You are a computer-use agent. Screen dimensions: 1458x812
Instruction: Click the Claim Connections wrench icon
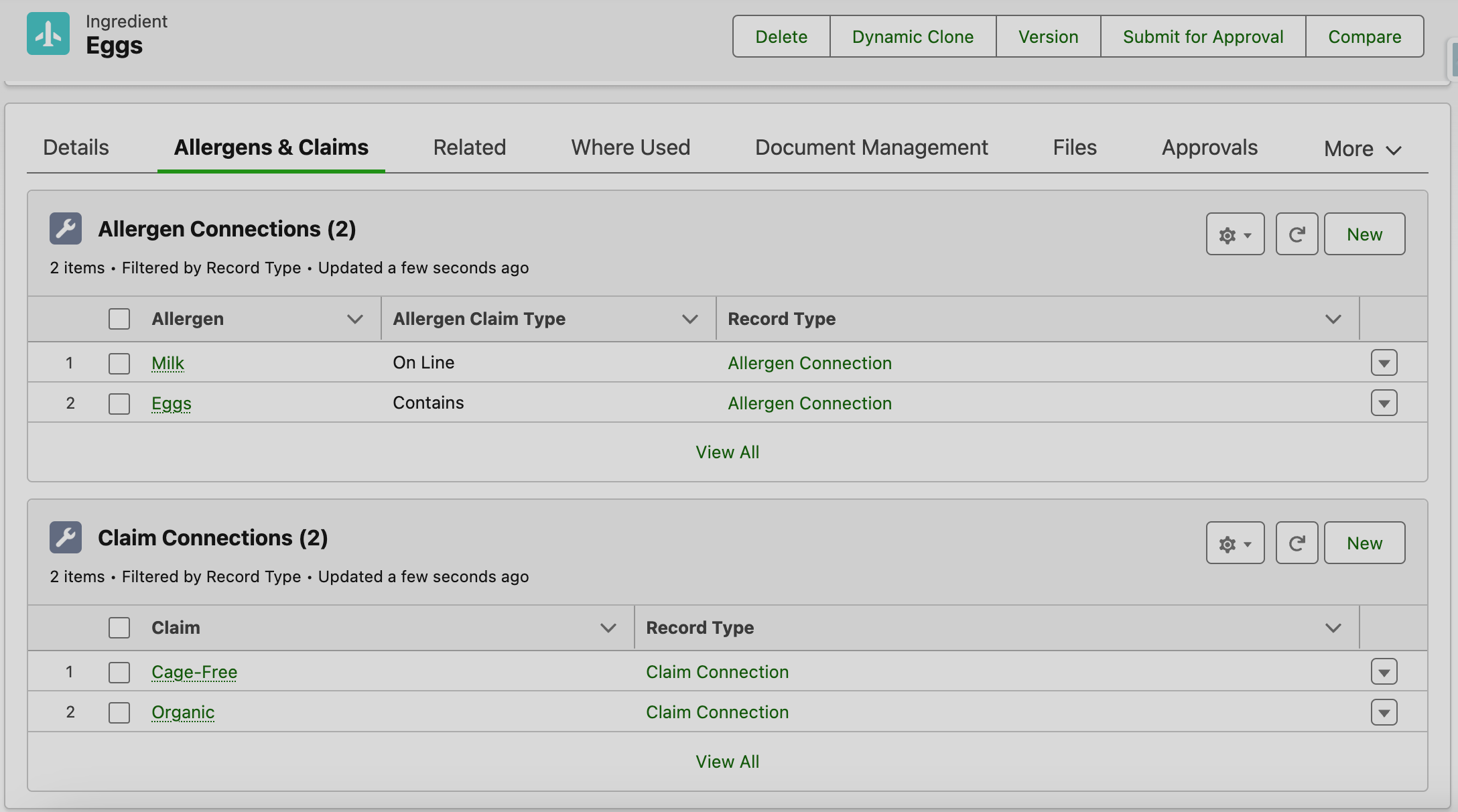(x=66, y=537)
